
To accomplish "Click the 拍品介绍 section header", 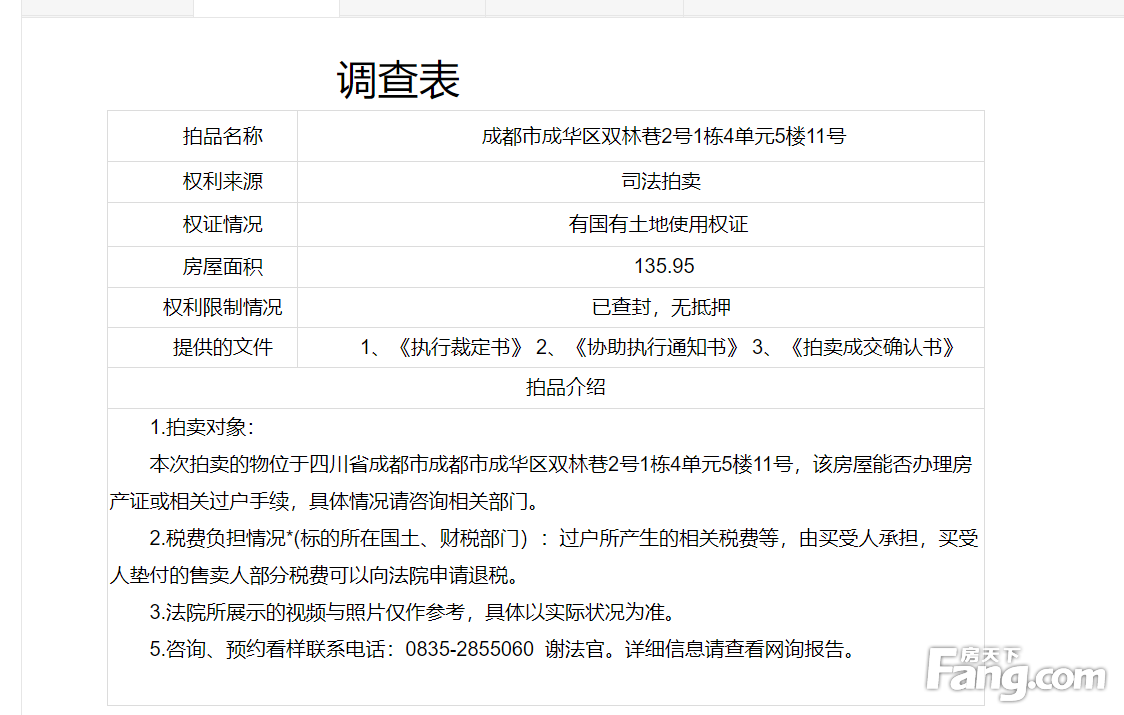I will pyautogui.click(x=565, y=388).
